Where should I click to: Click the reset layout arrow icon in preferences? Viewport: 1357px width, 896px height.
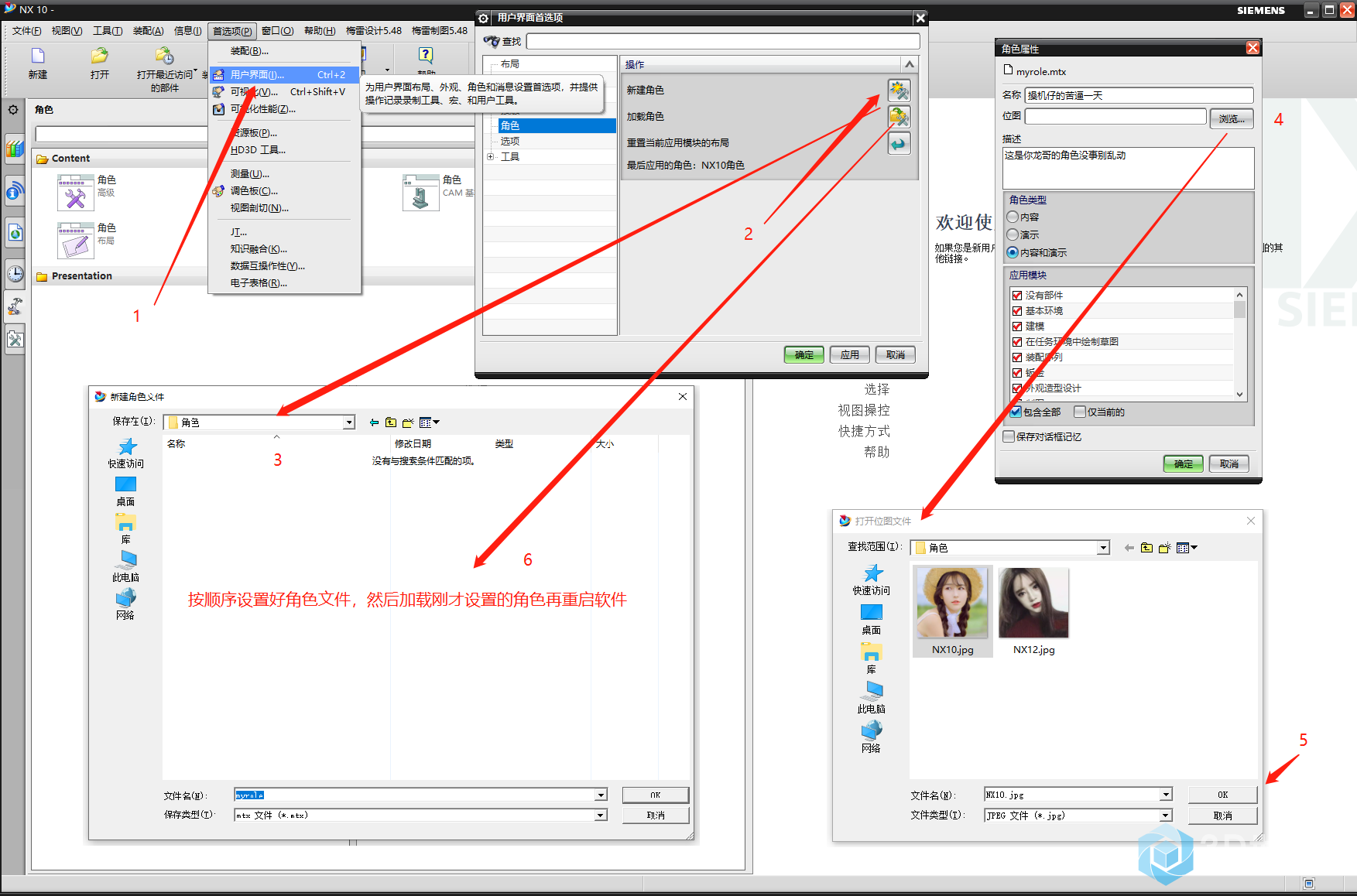[x=899, y=143]
